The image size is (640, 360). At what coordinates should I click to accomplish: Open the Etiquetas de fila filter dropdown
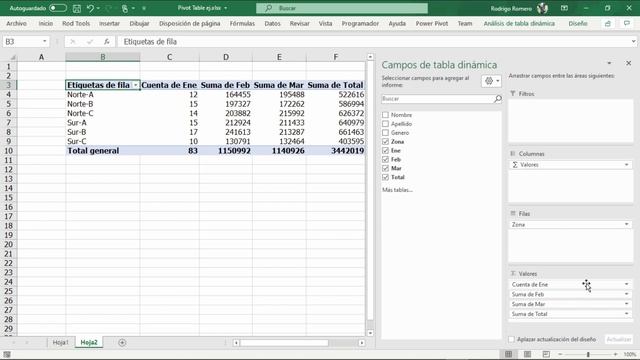(135, 85)
